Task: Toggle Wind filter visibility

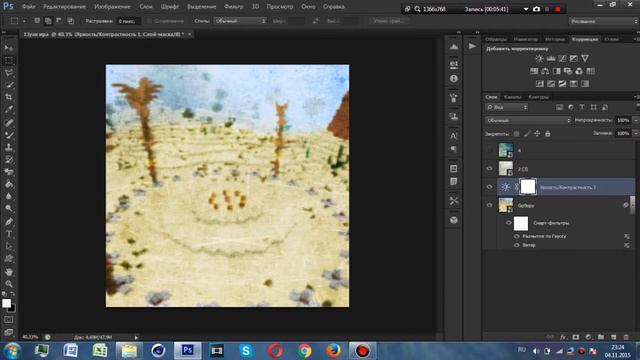Action: tap(517, 245)
